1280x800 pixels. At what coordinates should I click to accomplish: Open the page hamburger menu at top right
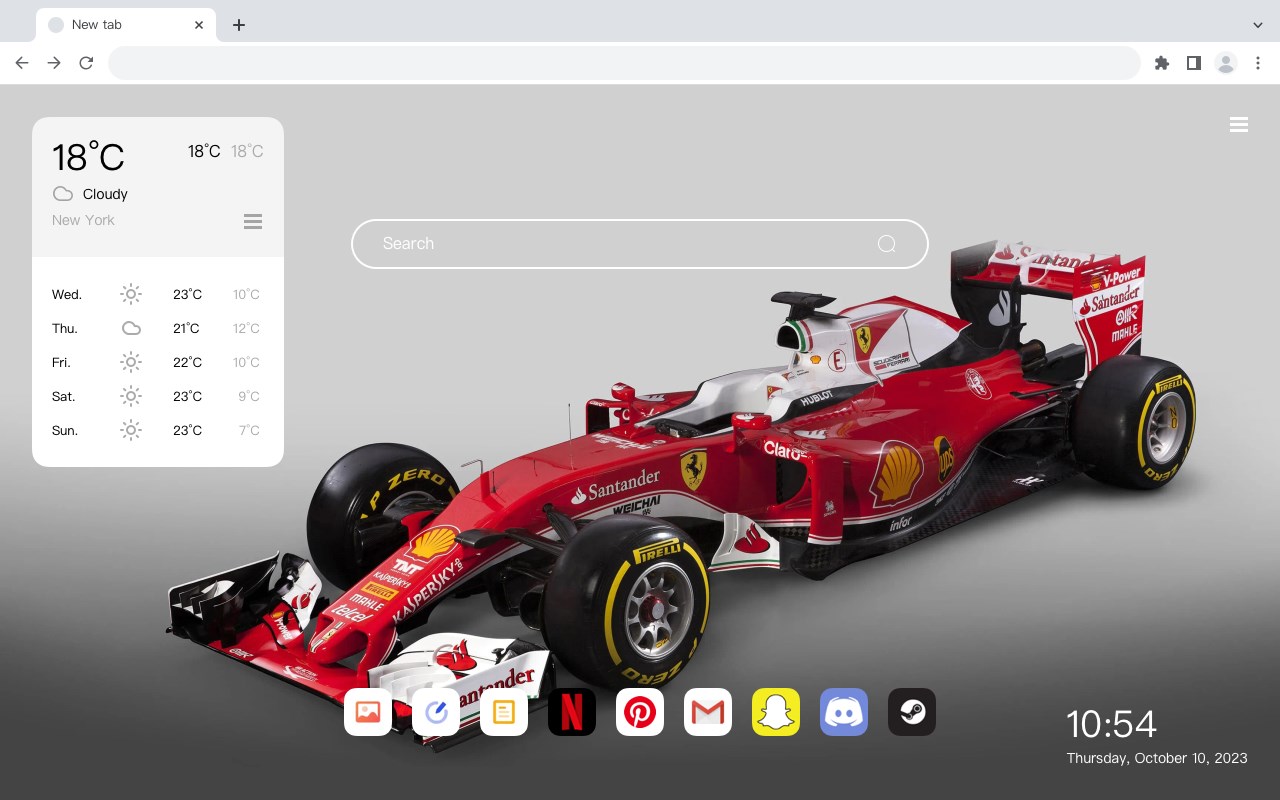click(x=1239, y=125)
